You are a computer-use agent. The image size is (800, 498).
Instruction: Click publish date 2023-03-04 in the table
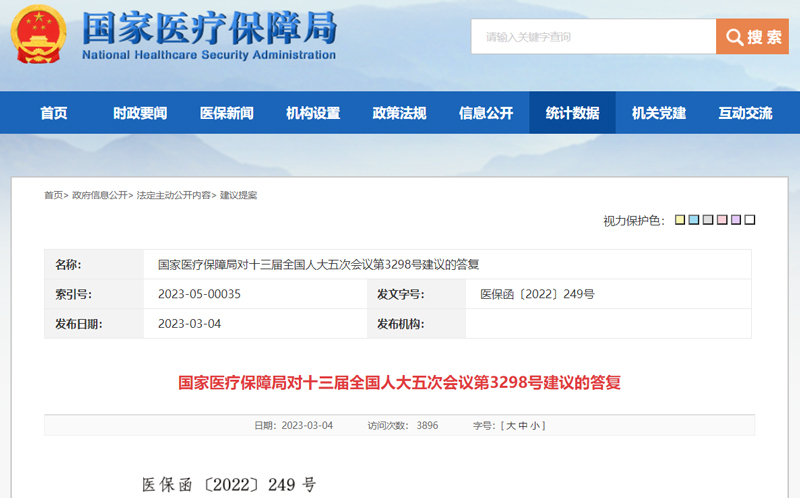189,323
